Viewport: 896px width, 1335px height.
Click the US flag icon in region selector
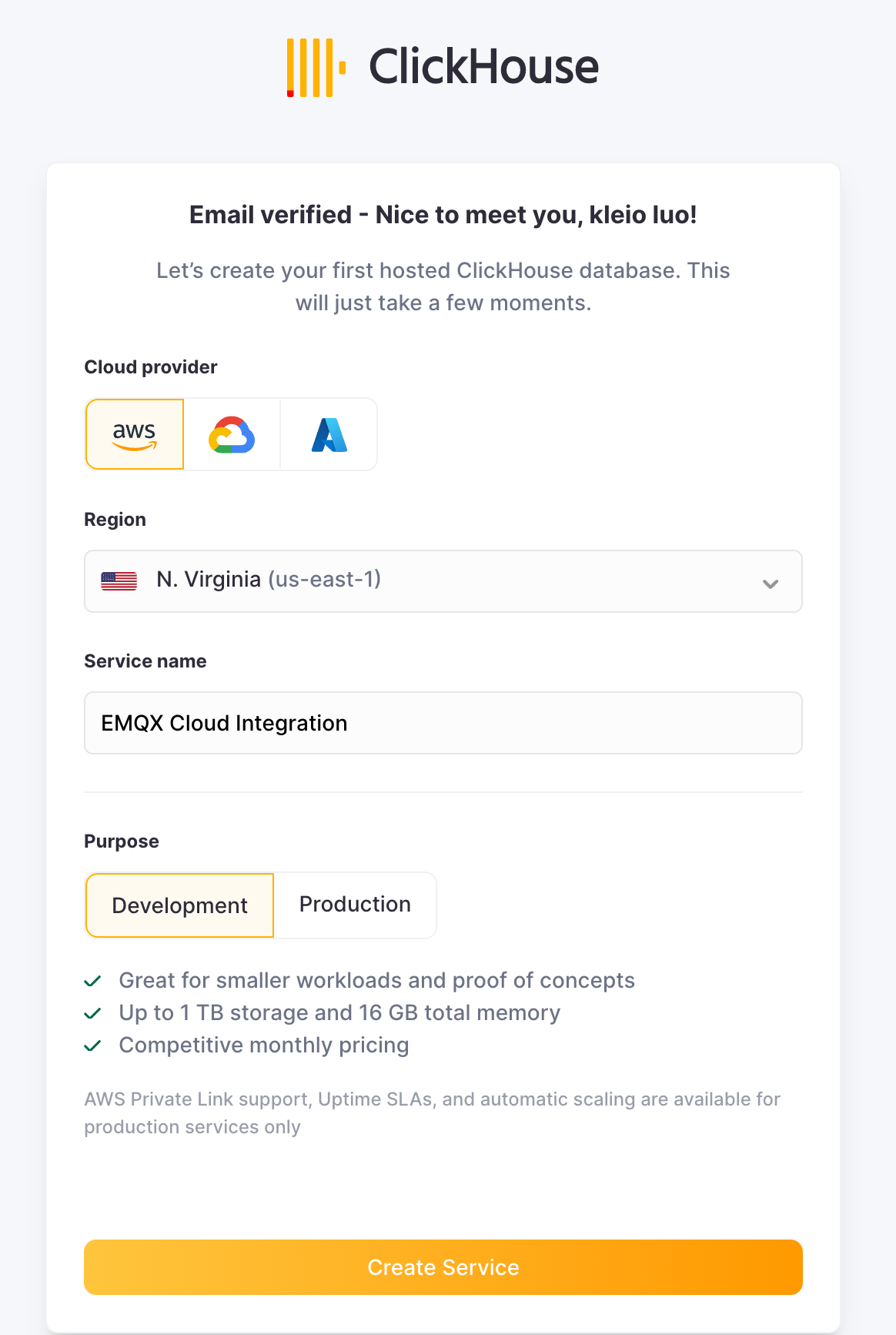[118, 580]
